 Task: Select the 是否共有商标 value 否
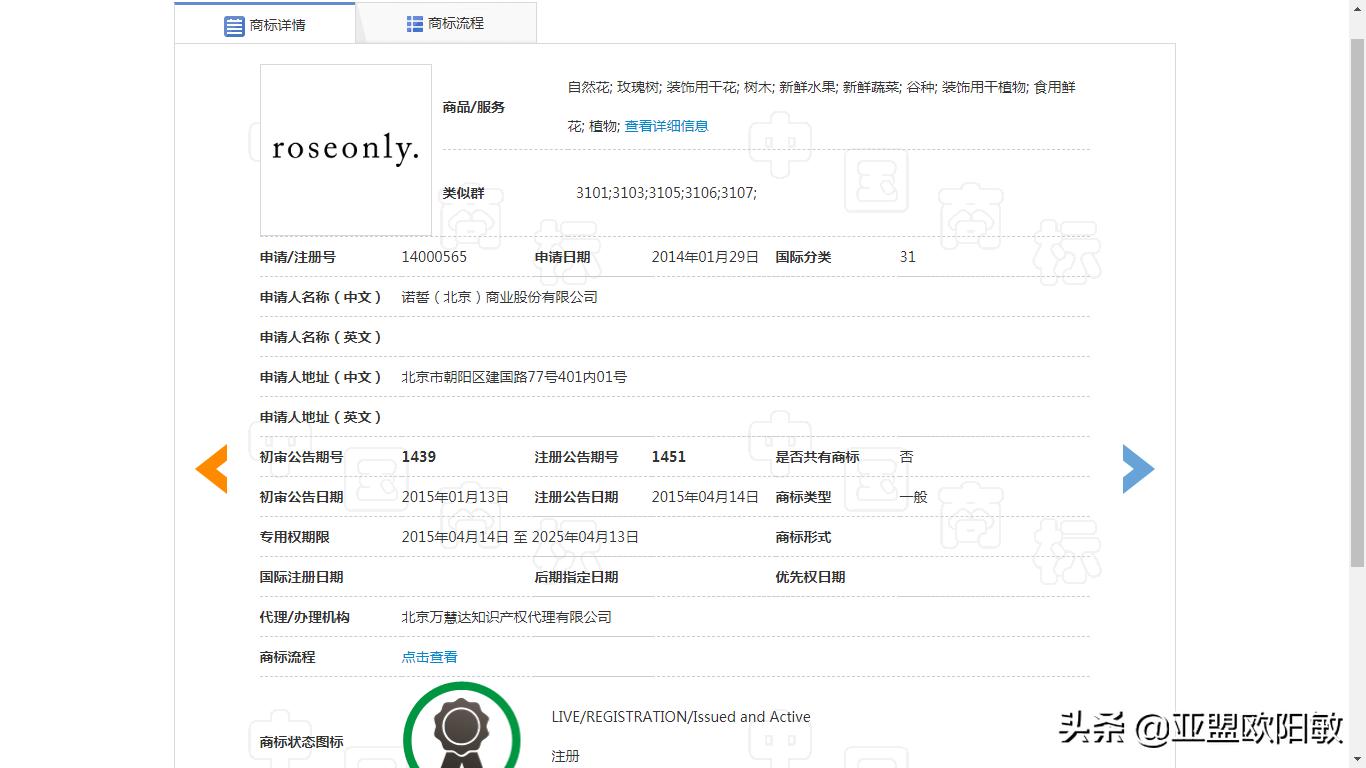pos(904,457)
